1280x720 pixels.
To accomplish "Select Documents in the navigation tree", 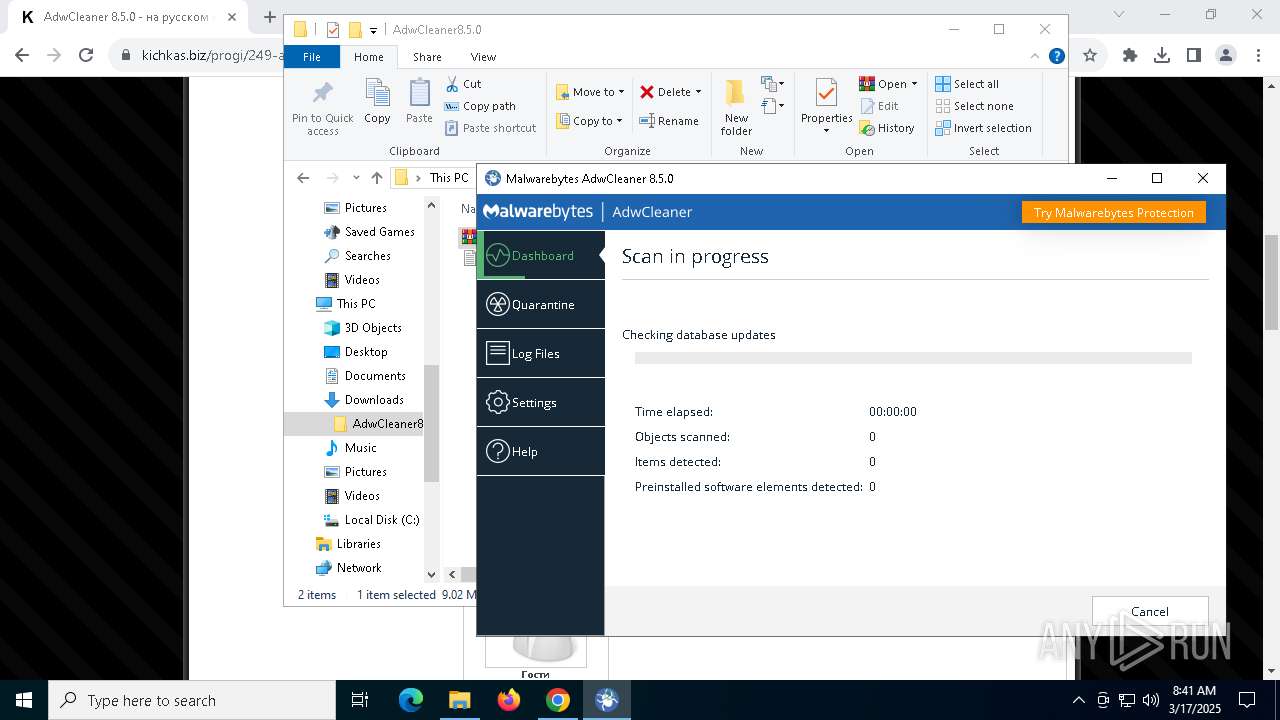I will coord(365,375).
